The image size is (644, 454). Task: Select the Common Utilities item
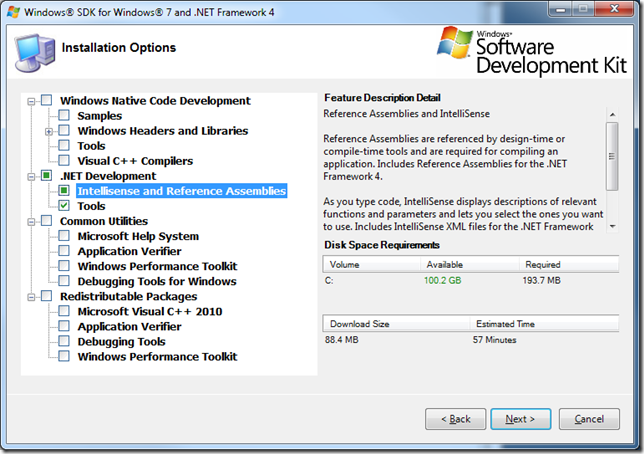point(104,221)
